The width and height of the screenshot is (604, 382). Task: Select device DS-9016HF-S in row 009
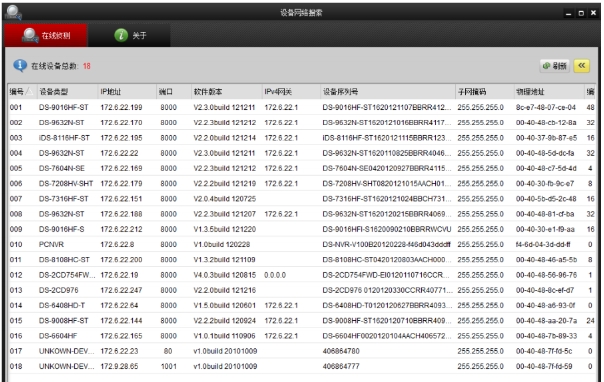pyautogui.click(x=61, y=229)
